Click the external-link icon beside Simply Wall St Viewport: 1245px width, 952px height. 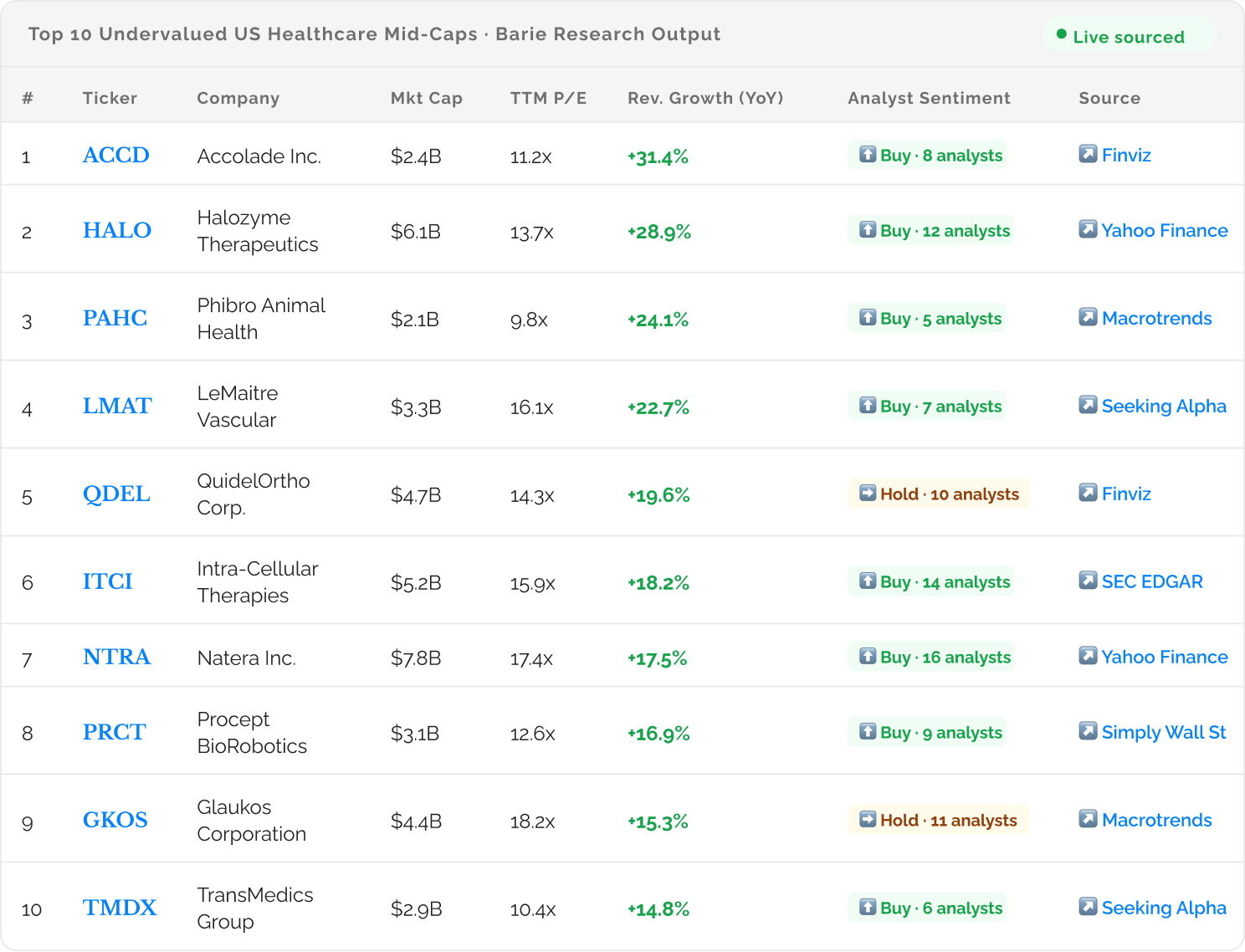1088,731
